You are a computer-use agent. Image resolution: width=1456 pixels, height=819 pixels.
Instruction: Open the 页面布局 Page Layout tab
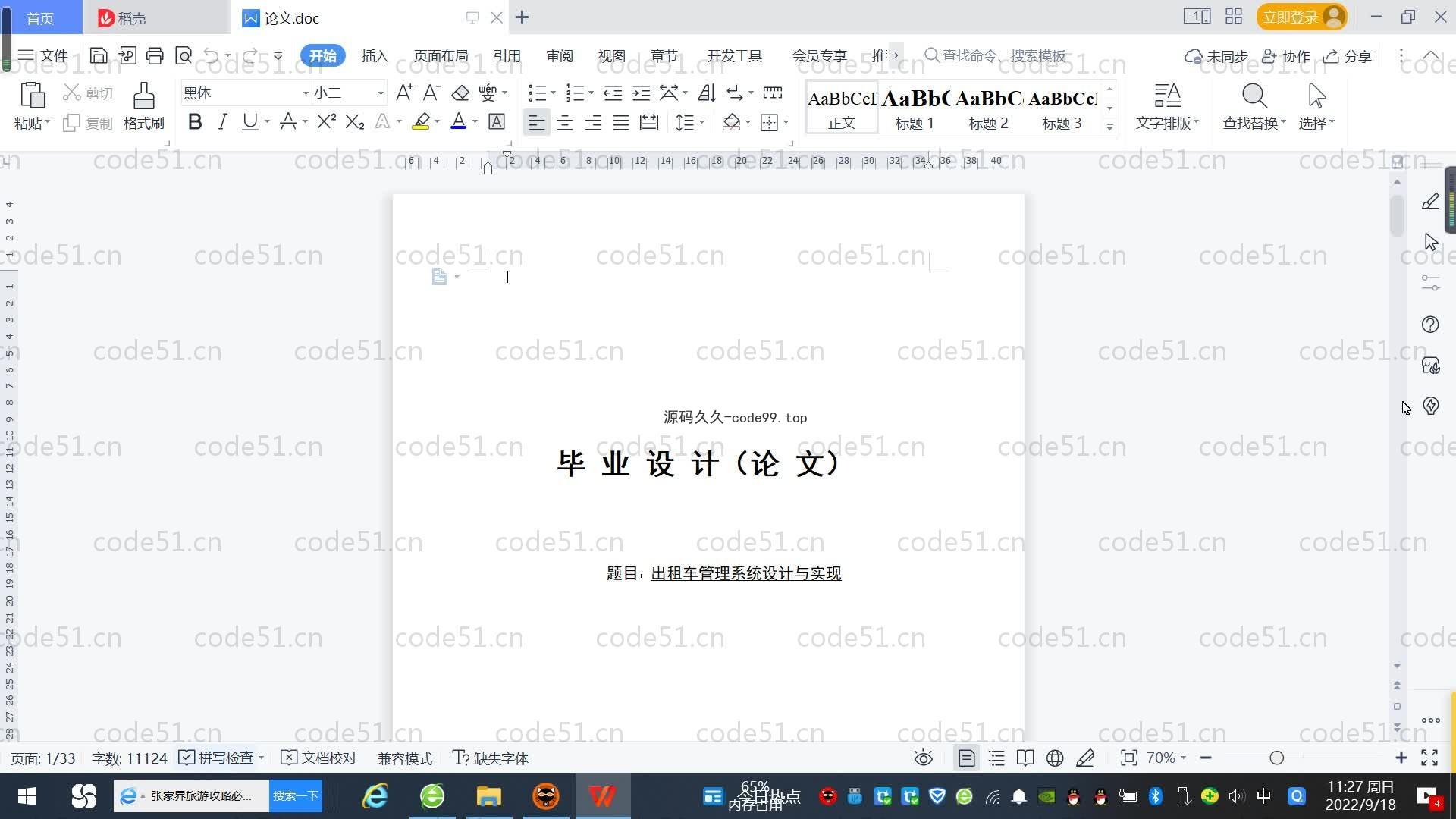click(x=441, y=55)
